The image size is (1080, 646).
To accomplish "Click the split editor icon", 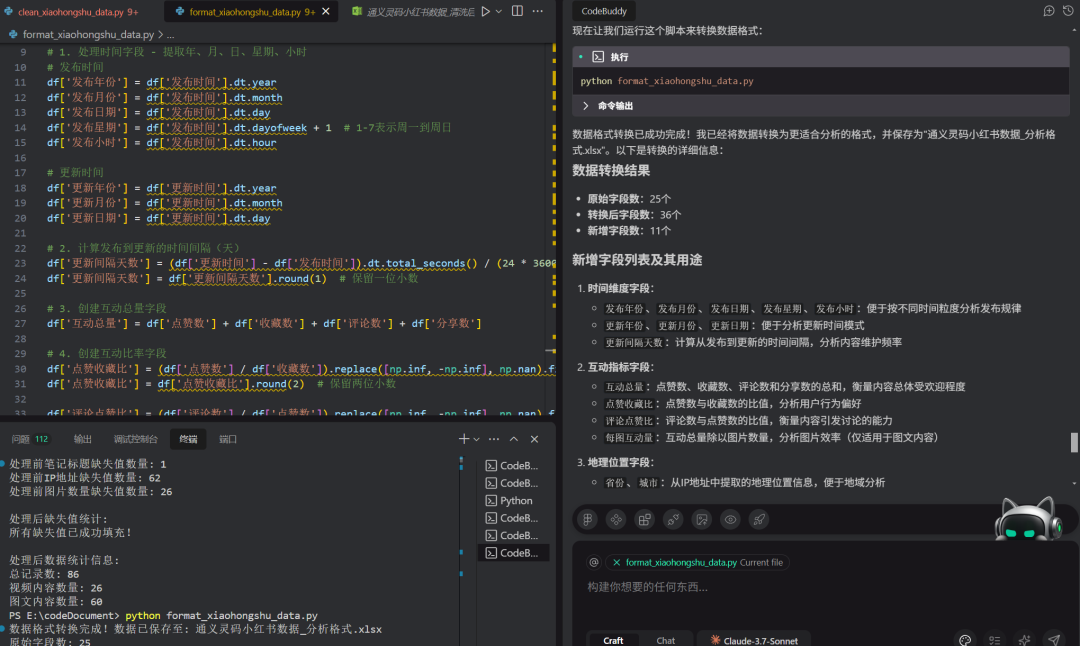I will pyautogui.click(x=517, y=12).
